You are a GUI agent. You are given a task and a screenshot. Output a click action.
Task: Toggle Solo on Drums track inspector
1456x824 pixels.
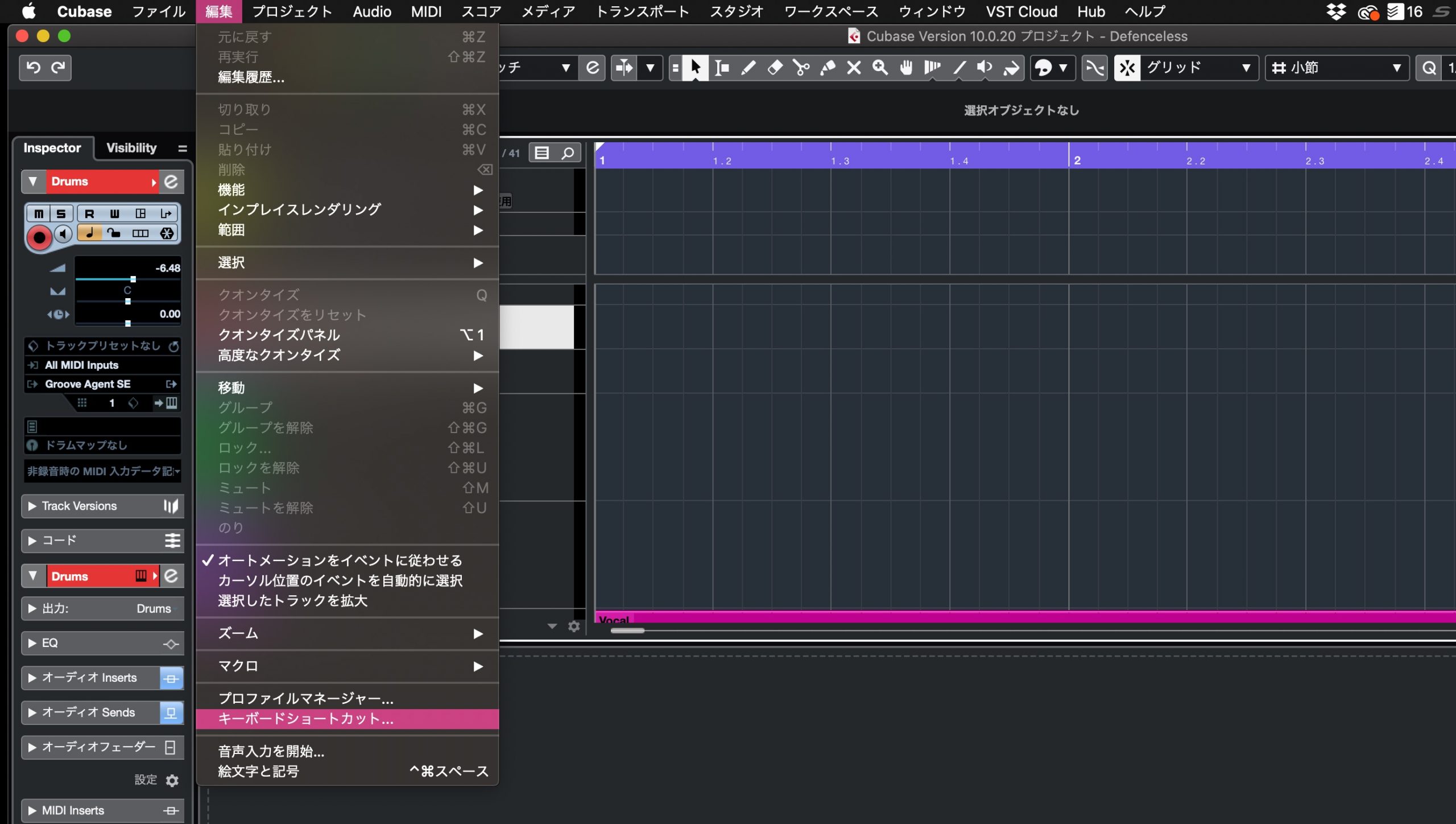click(x=61, y=213)
